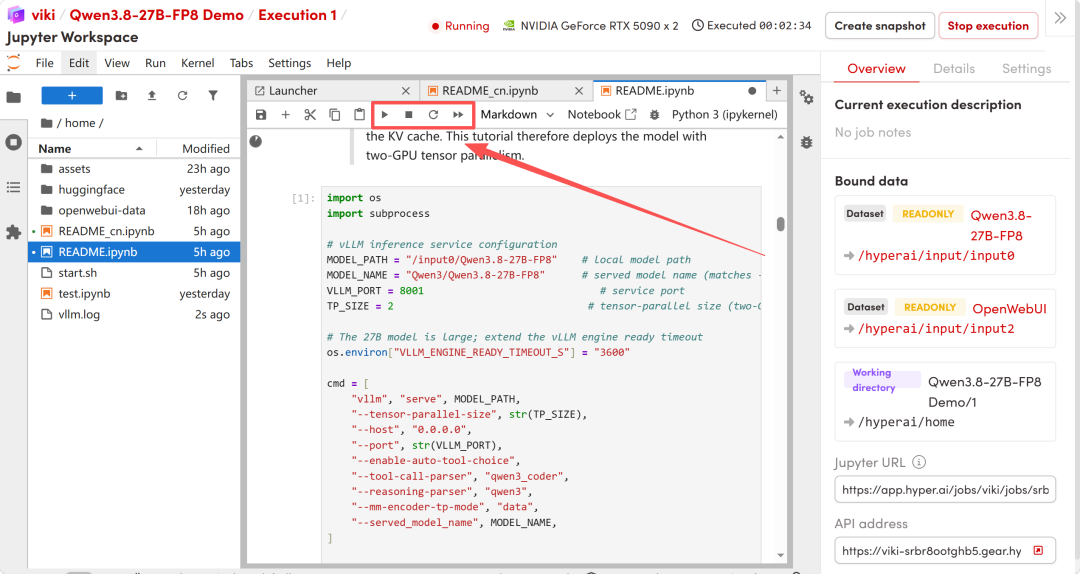Select README_cn.ipynb in the file list
The width and height of the screenshot is (1080, 574).
click(134, 231)
